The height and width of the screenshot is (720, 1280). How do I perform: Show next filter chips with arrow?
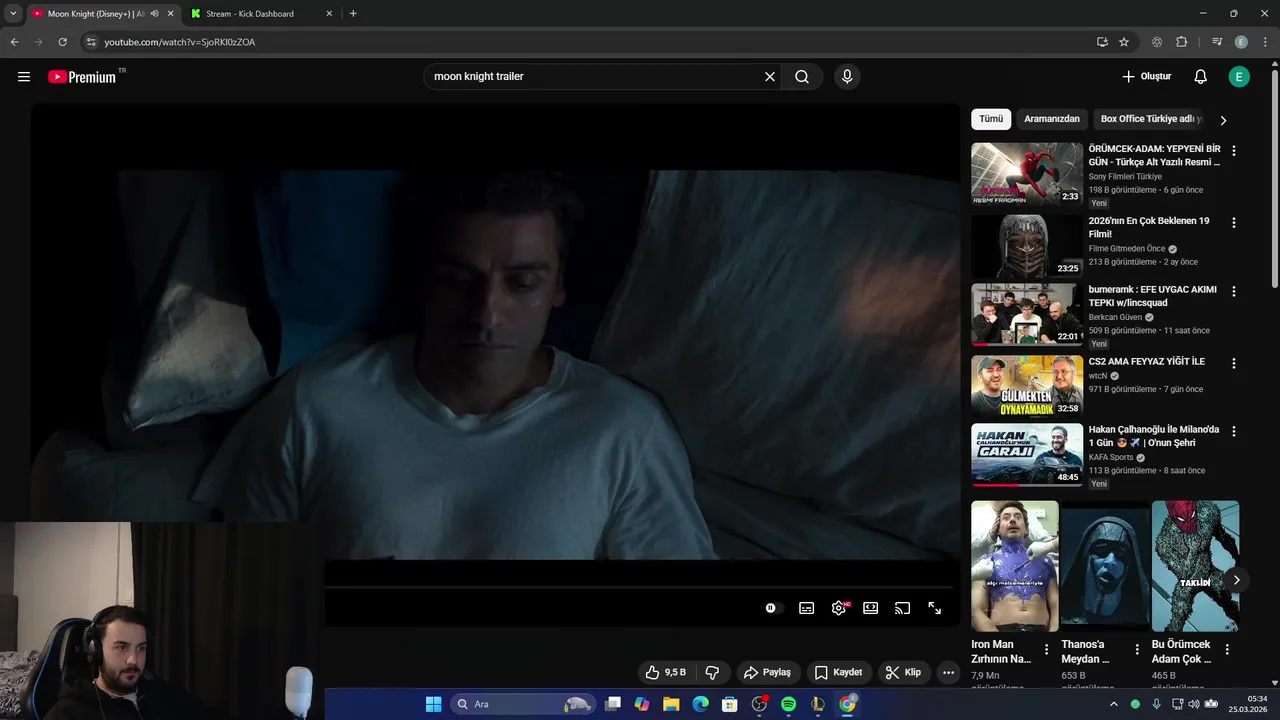point(1223,120)
